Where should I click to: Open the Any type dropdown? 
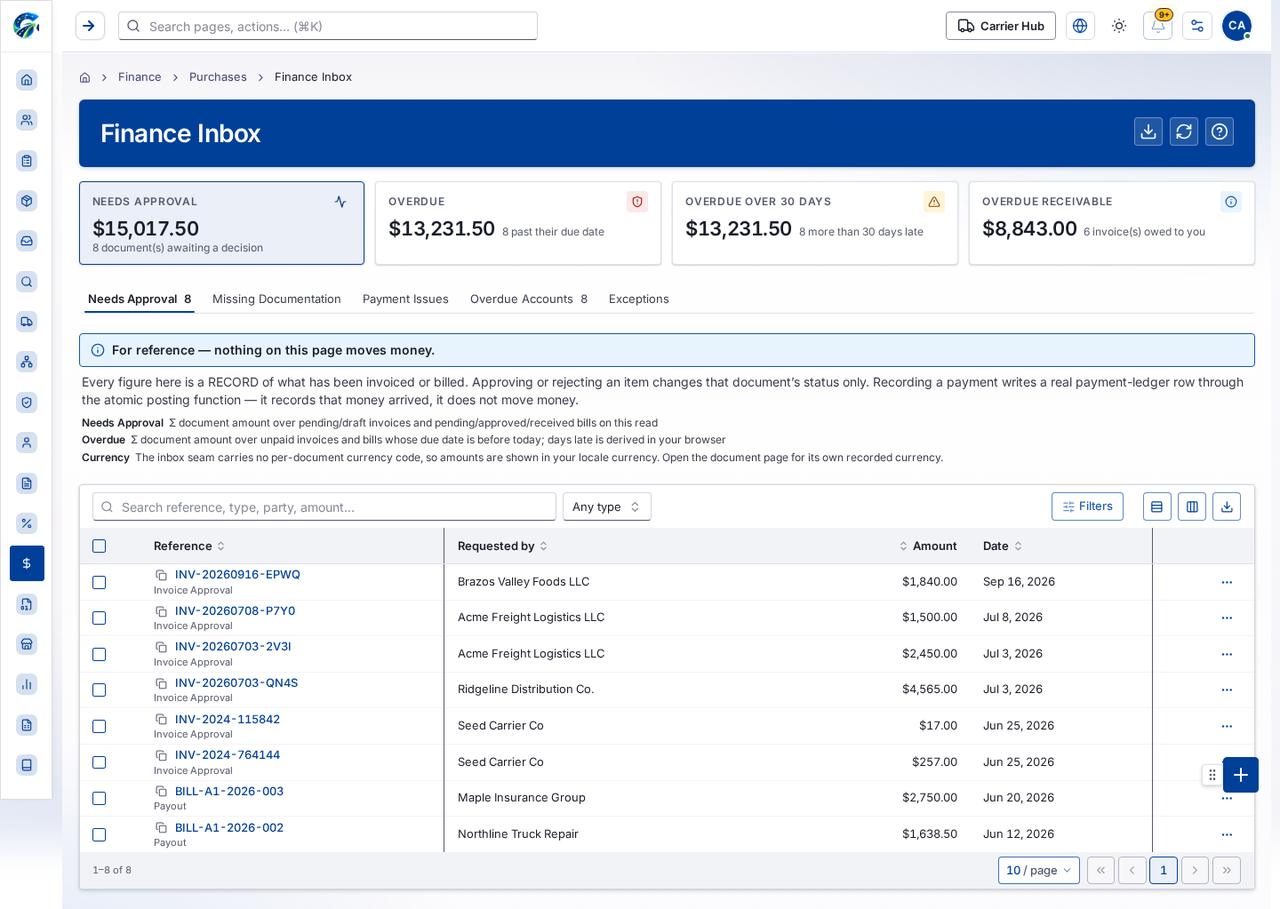tap(607, 507)
